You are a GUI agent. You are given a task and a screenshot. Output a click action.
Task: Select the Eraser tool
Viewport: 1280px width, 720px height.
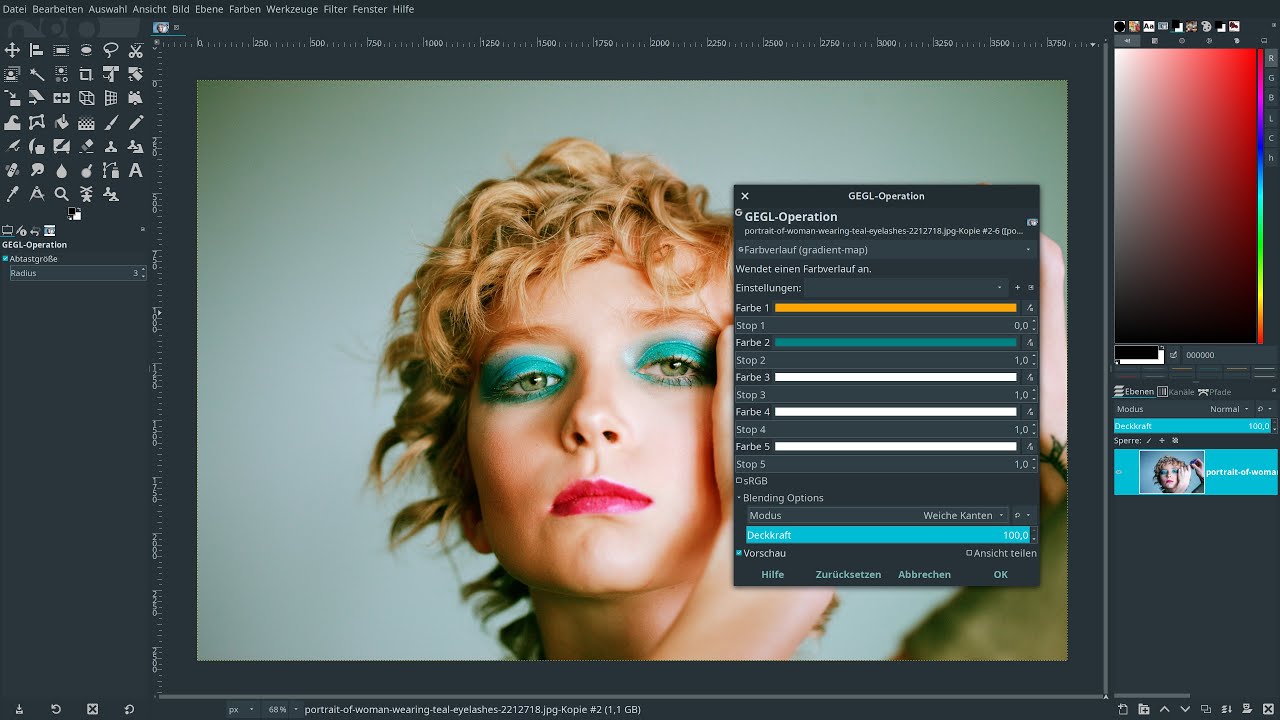click(x=86, y=146)
